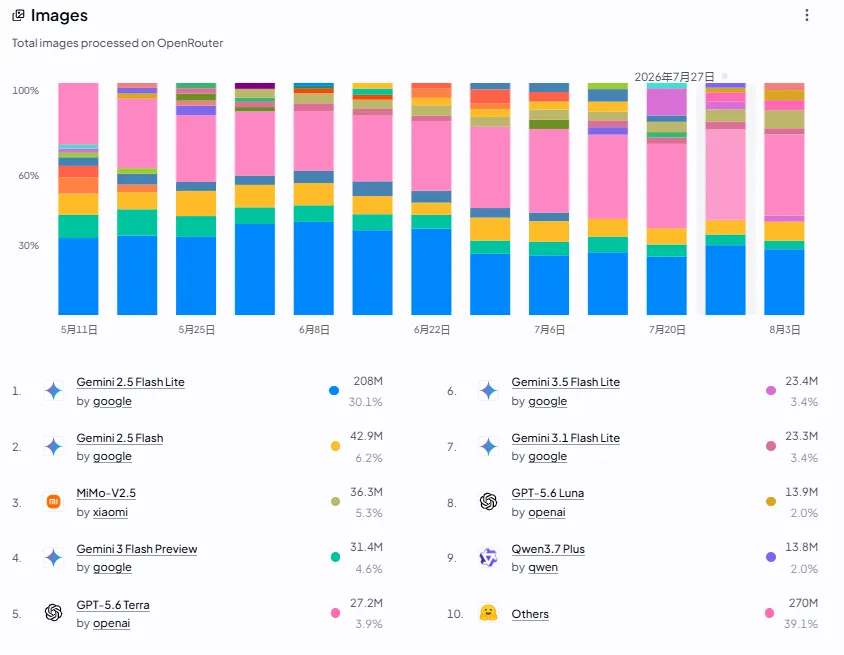Open the Gemini 3.1 Flash Lite link

pyautogui.click(x=565, y=438)
